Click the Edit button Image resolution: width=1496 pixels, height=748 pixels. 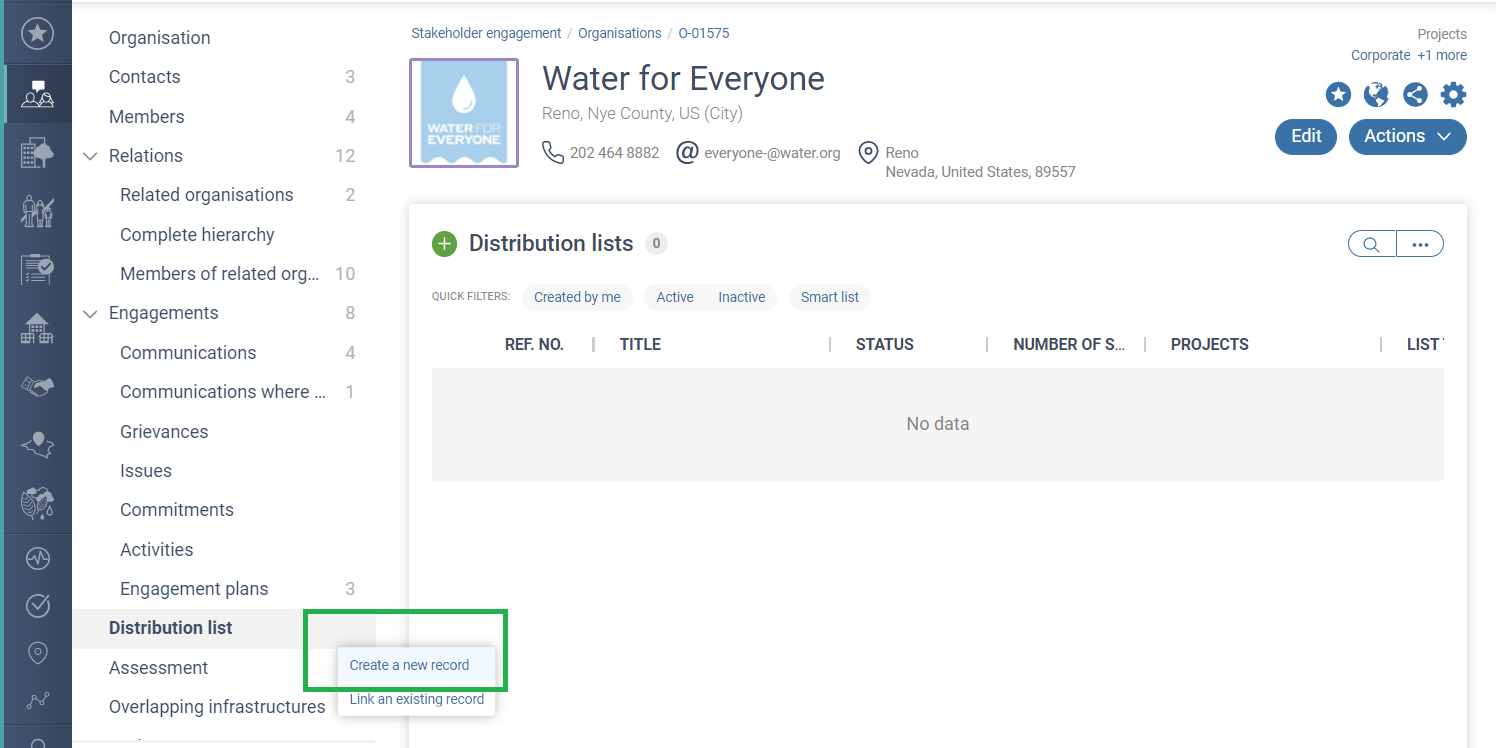[x=1306, y=137]
